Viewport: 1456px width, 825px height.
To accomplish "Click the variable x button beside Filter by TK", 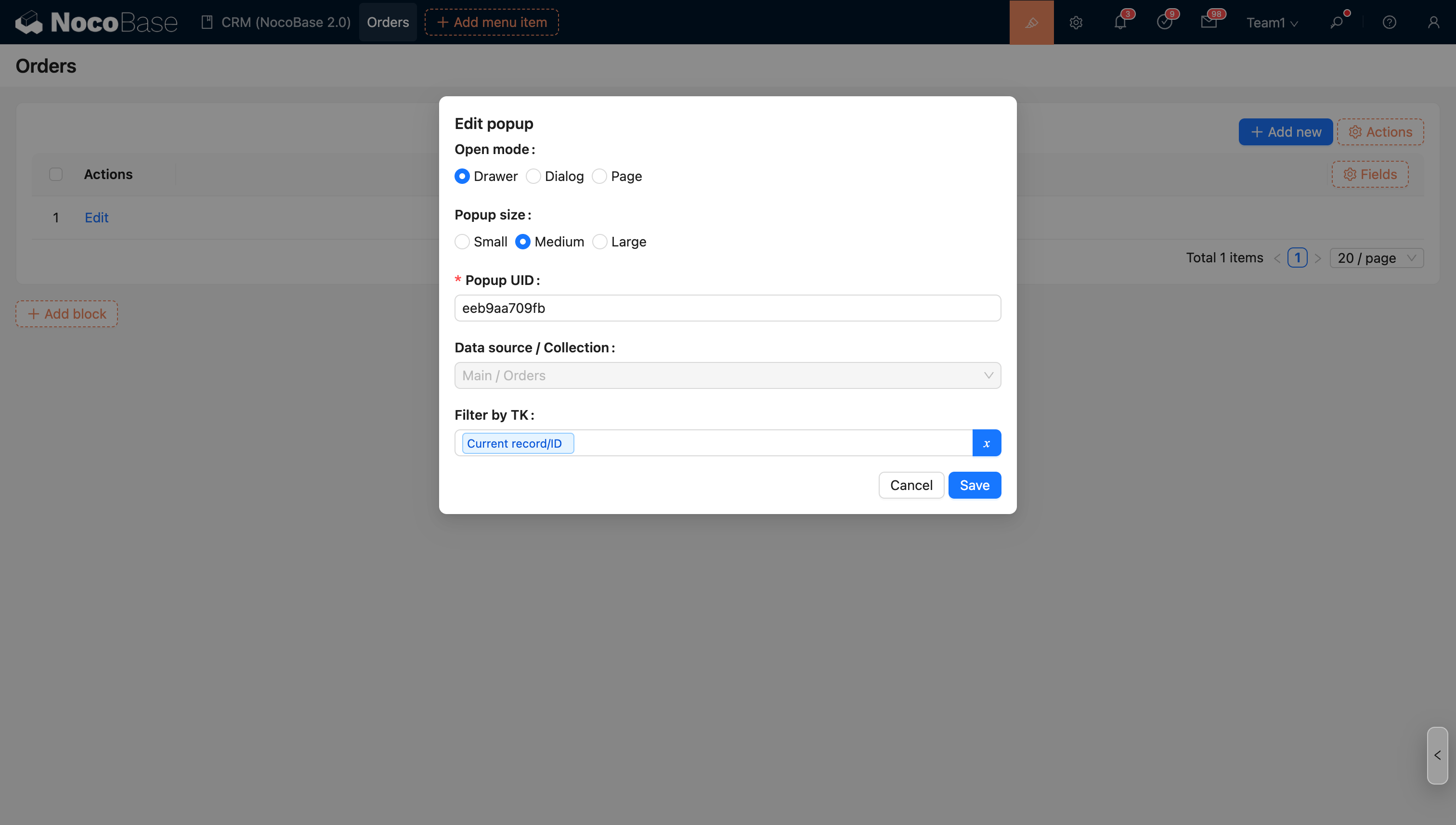I will point(986,443).
